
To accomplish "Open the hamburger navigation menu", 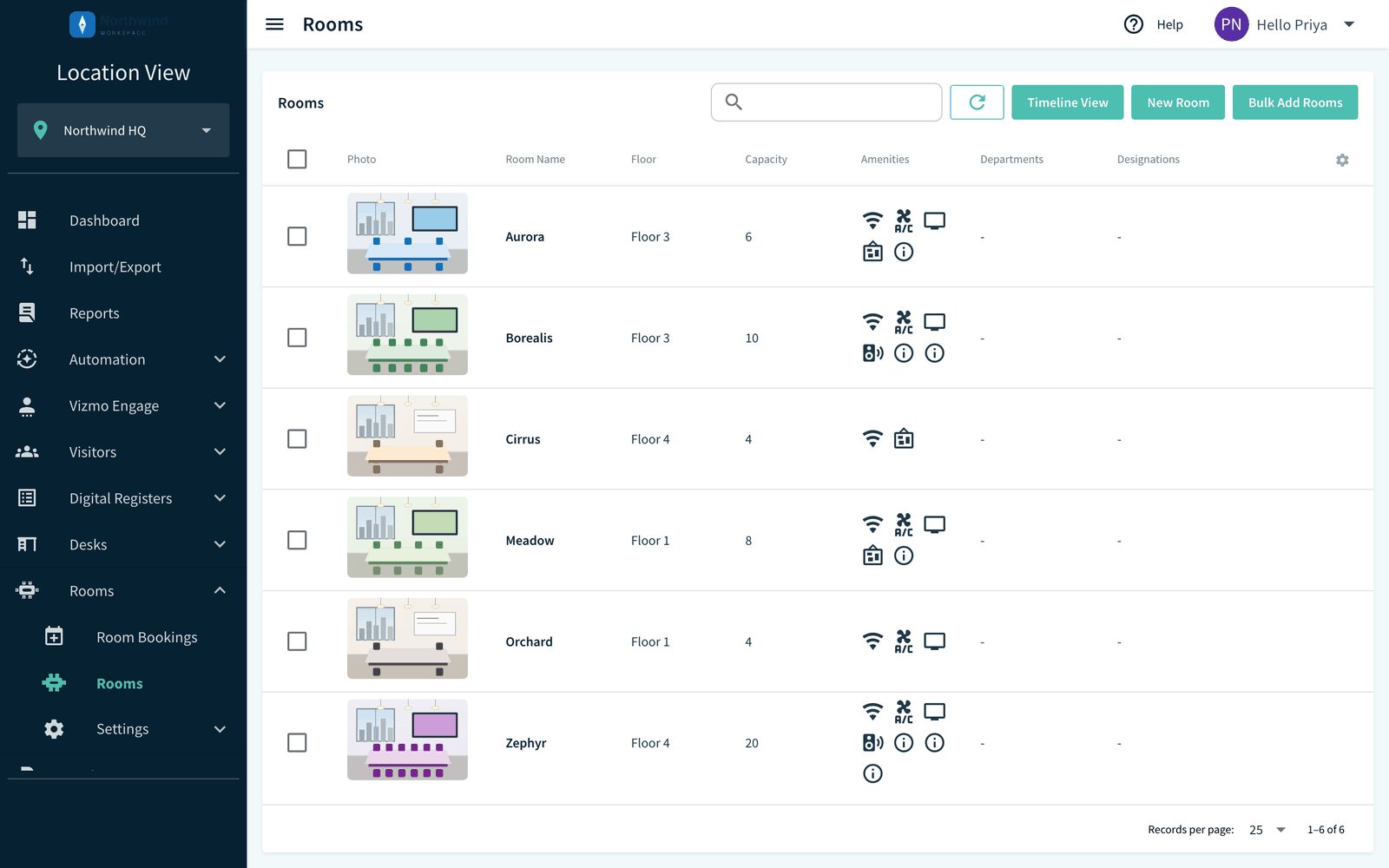I will coord(274,24).
